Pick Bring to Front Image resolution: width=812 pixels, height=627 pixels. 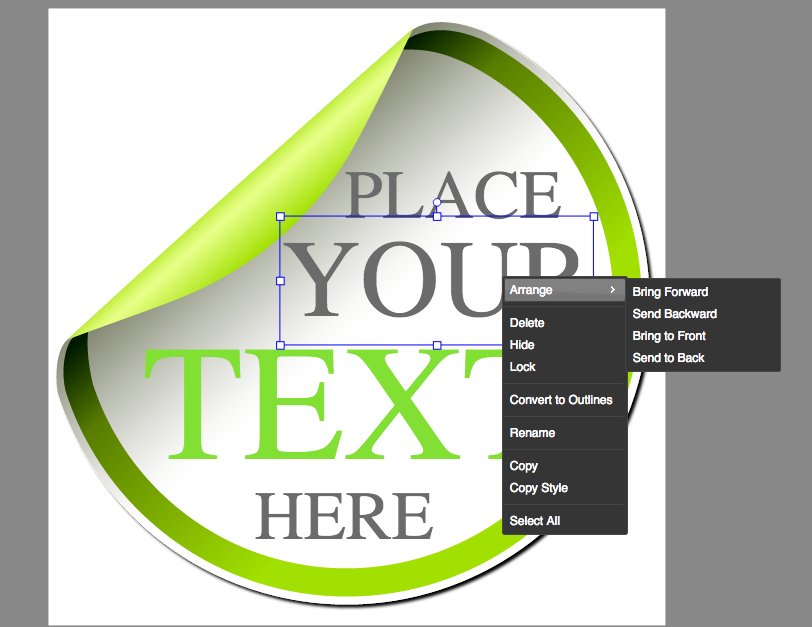[669, 336]
